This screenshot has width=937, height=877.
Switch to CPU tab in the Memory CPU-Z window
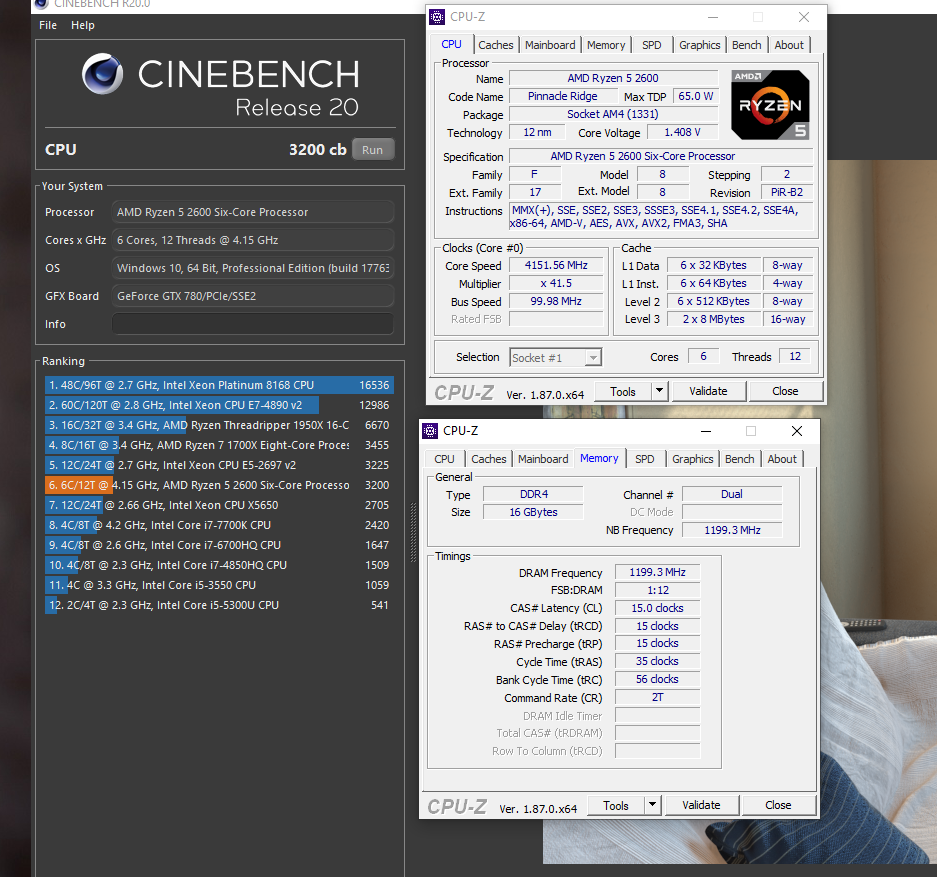444,459
